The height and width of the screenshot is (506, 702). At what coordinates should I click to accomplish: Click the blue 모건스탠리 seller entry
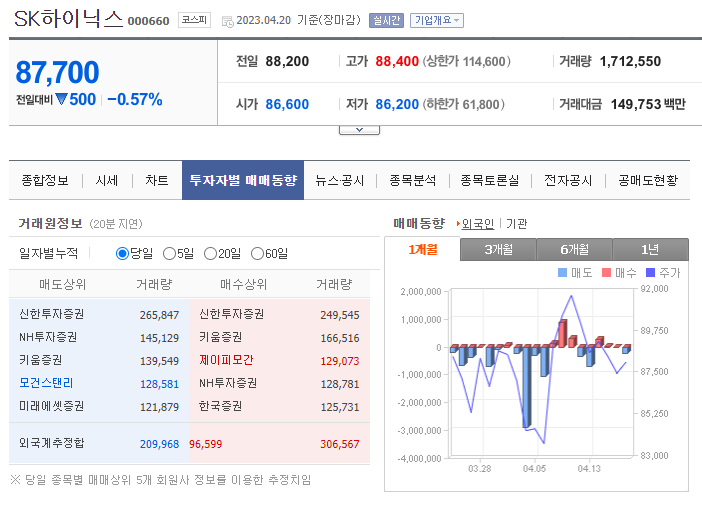46,383
